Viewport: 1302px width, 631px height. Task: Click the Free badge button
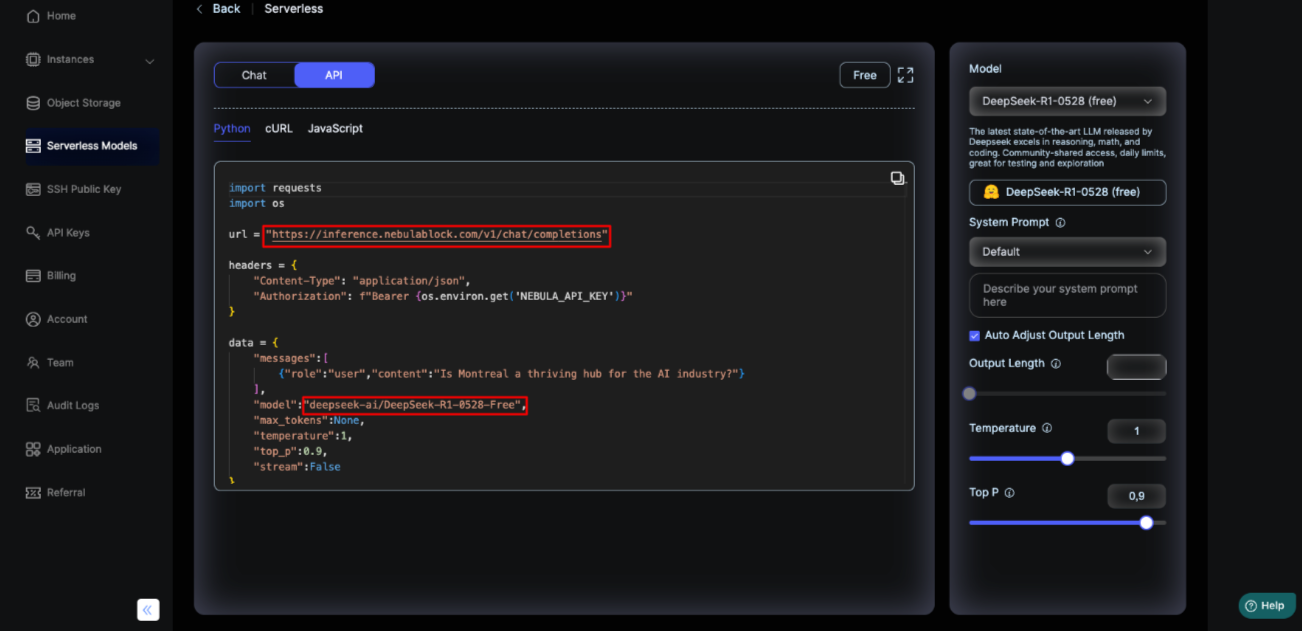[x=865, y=75]
